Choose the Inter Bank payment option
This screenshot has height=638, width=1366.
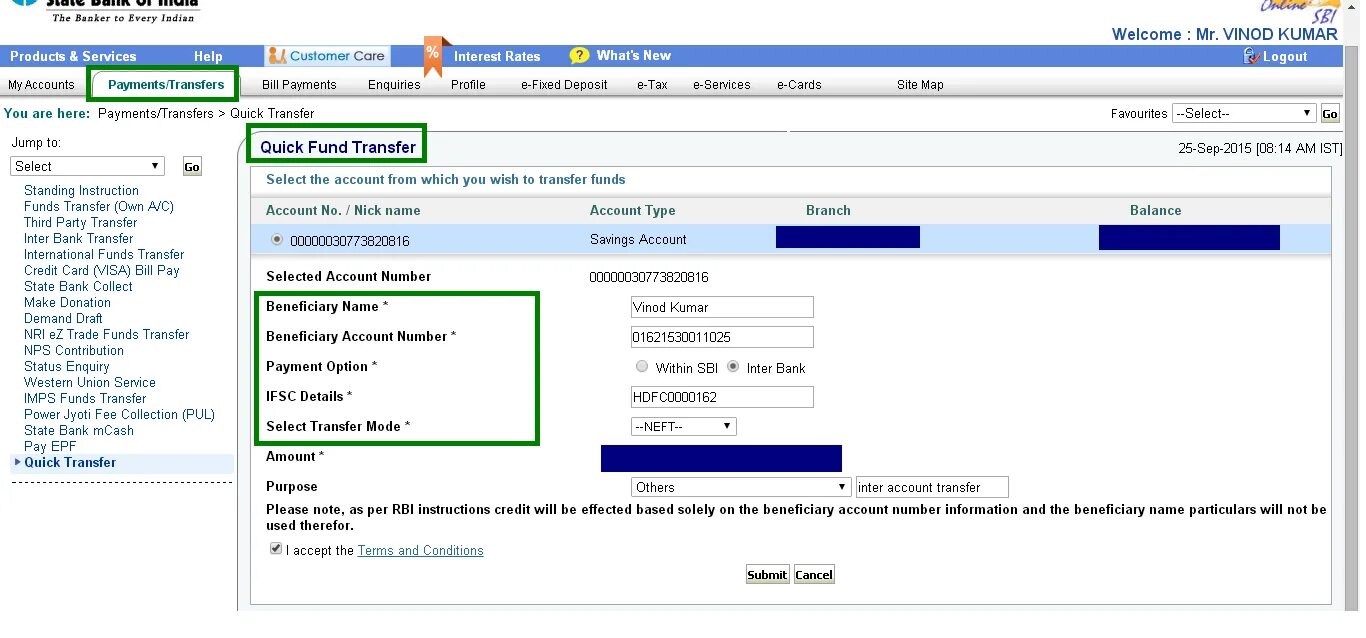(733, 367)
